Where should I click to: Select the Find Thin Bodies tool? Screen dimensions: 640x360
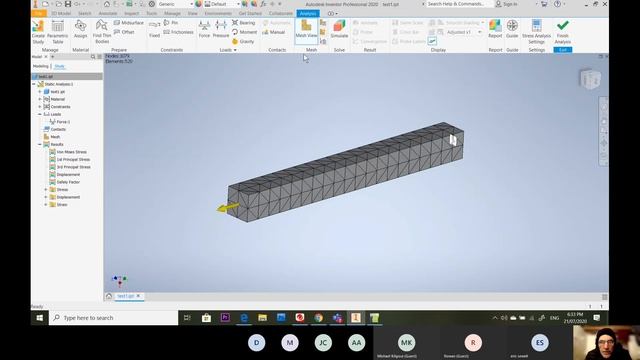(102, 31)
